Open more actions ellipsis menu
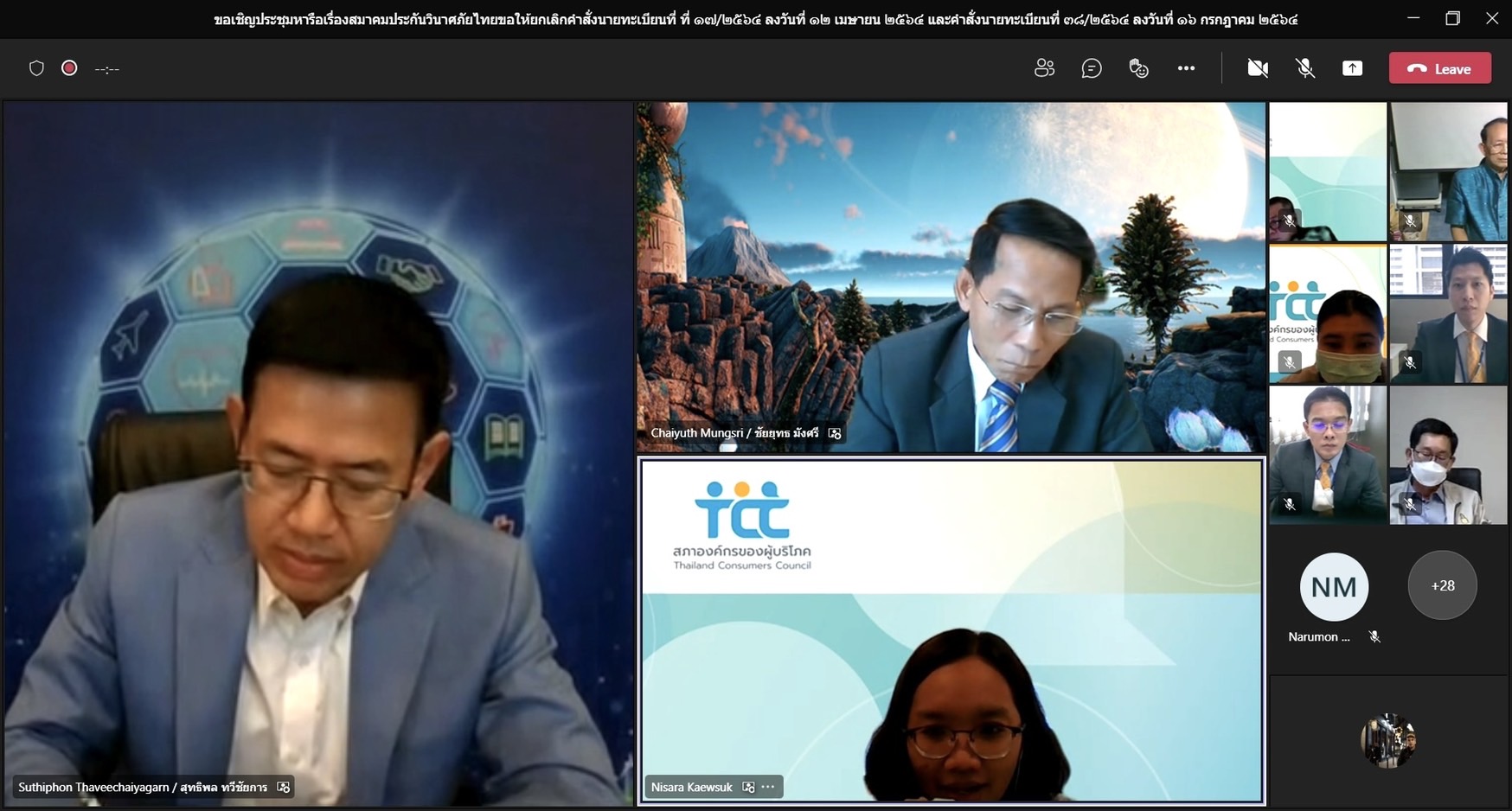 (1186, 68)
